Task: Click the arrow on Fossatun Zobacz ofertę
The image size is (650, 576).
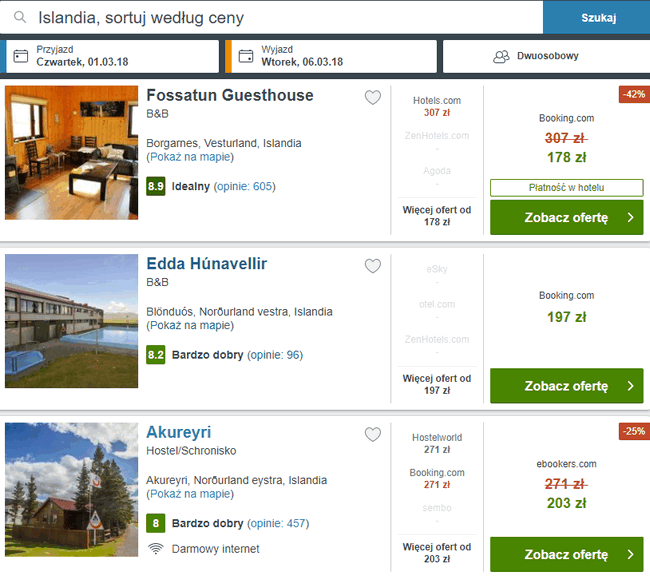Action: click(x=631, y=217)
